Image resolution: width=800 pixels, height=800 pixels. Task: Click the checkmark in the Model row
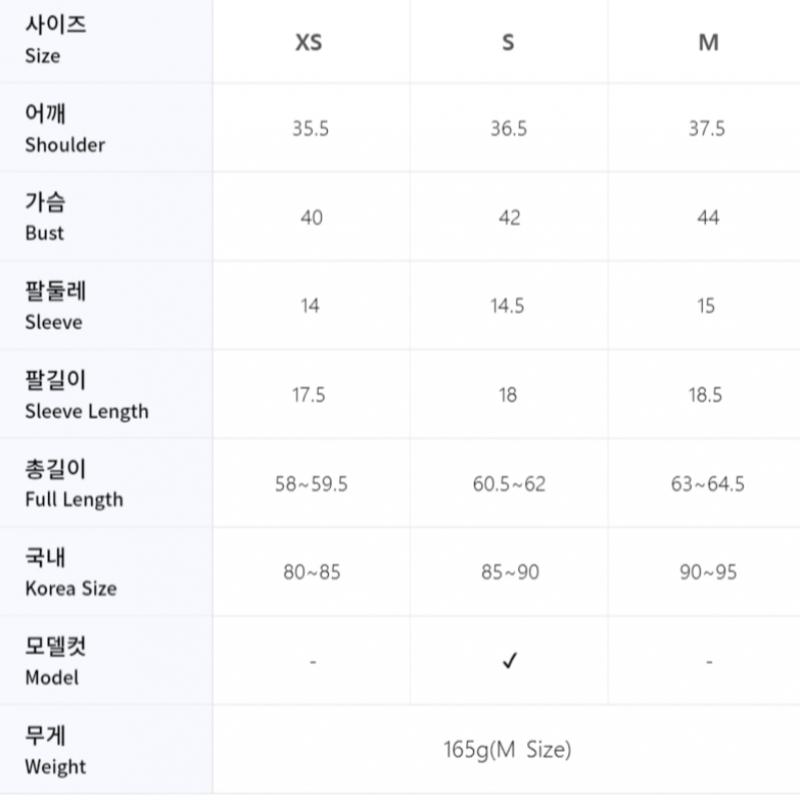509,661
